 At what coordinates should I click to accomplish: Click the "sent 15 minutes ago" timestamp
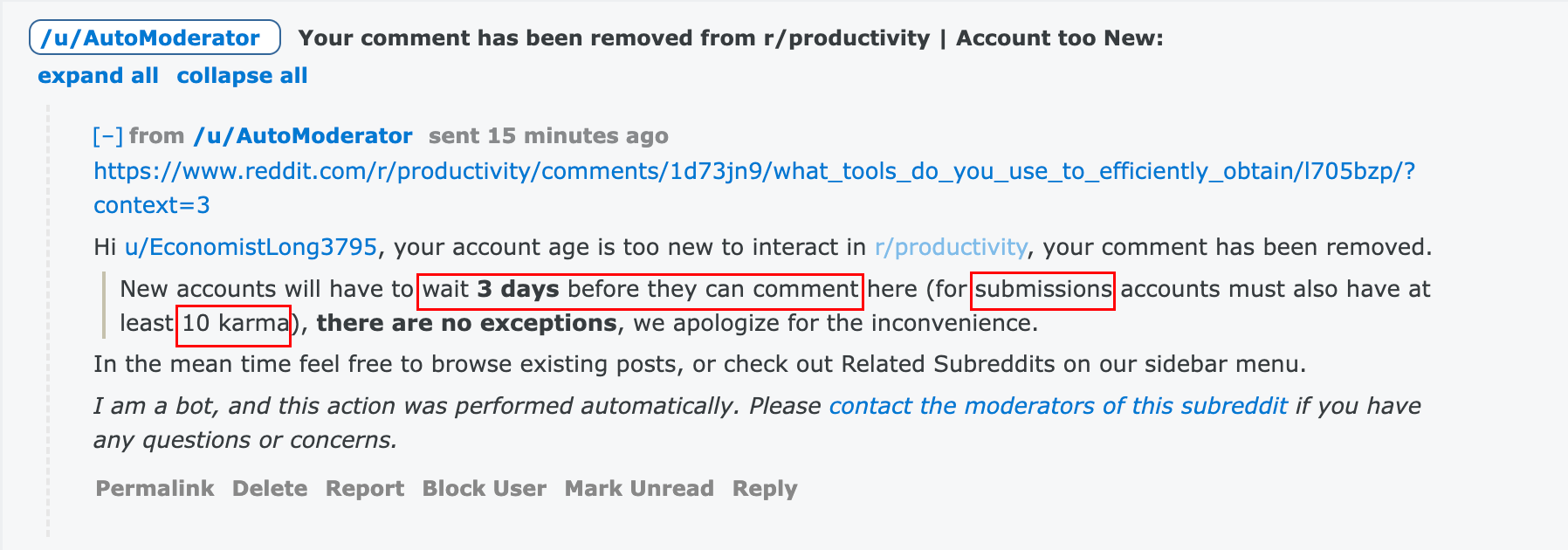tap(548, 136)
